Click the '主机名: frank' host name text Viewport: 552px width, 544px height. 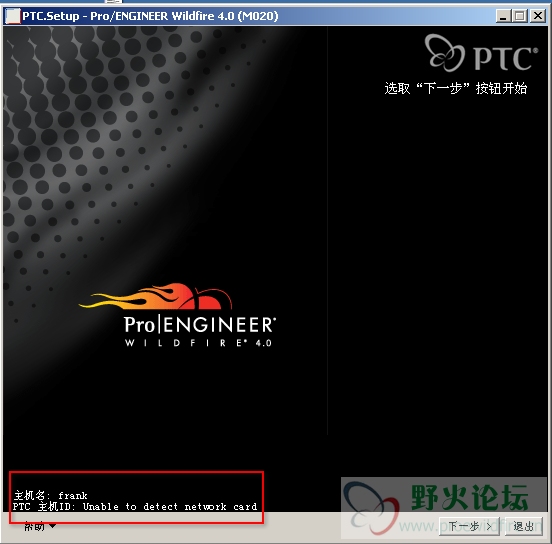pyautogui.click(x=50, y=495)
